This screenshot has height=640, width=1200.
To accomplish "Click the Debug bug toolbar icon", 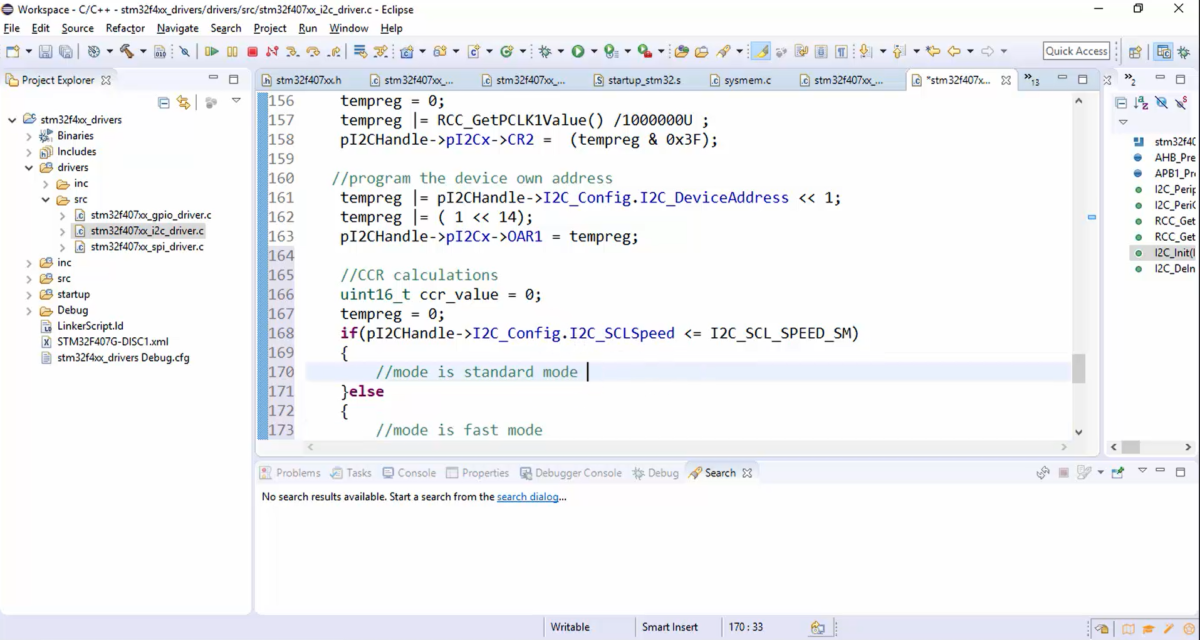I will 545,51.
